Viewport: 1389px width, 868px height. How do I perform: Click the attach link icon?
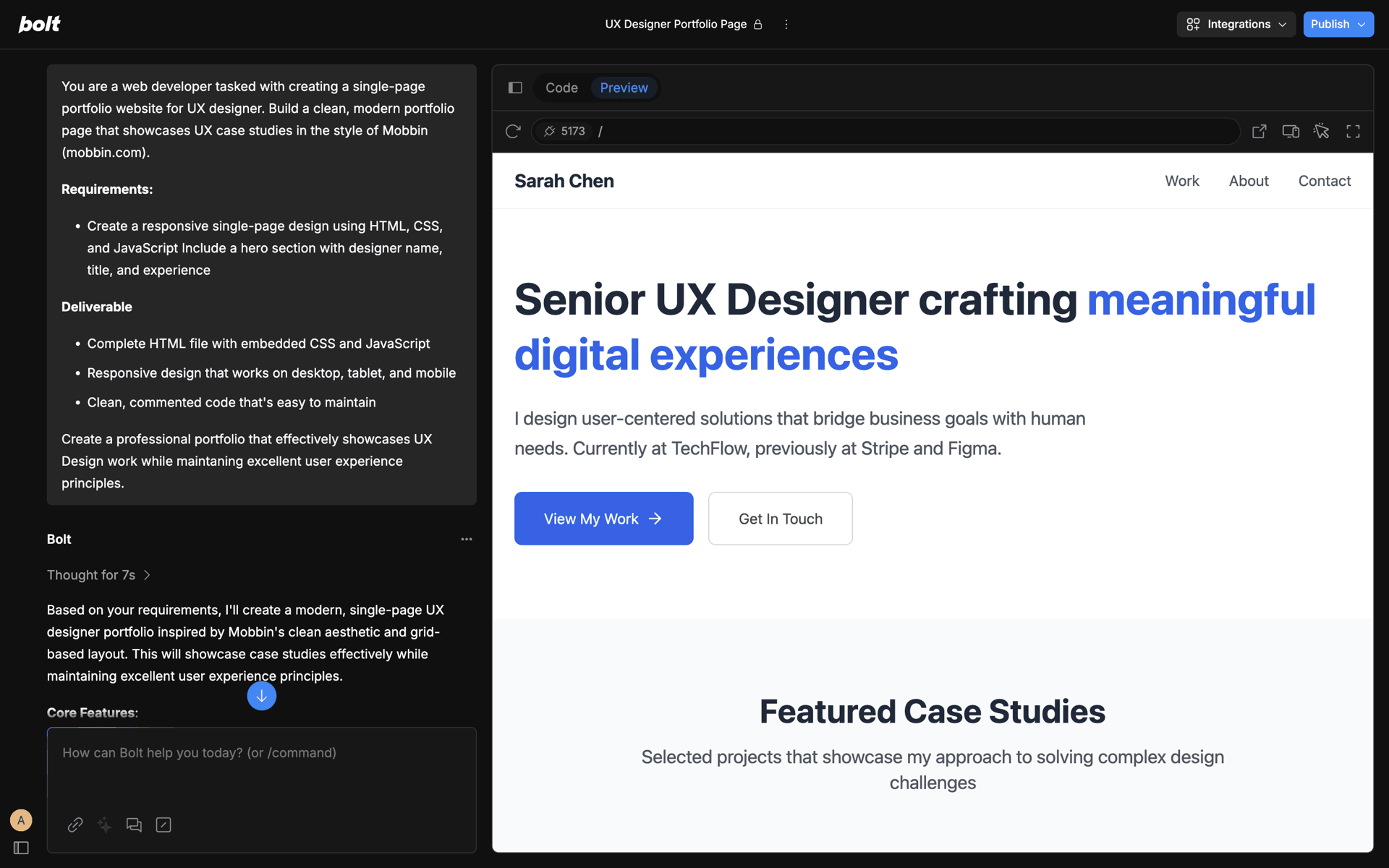(75, 825)
